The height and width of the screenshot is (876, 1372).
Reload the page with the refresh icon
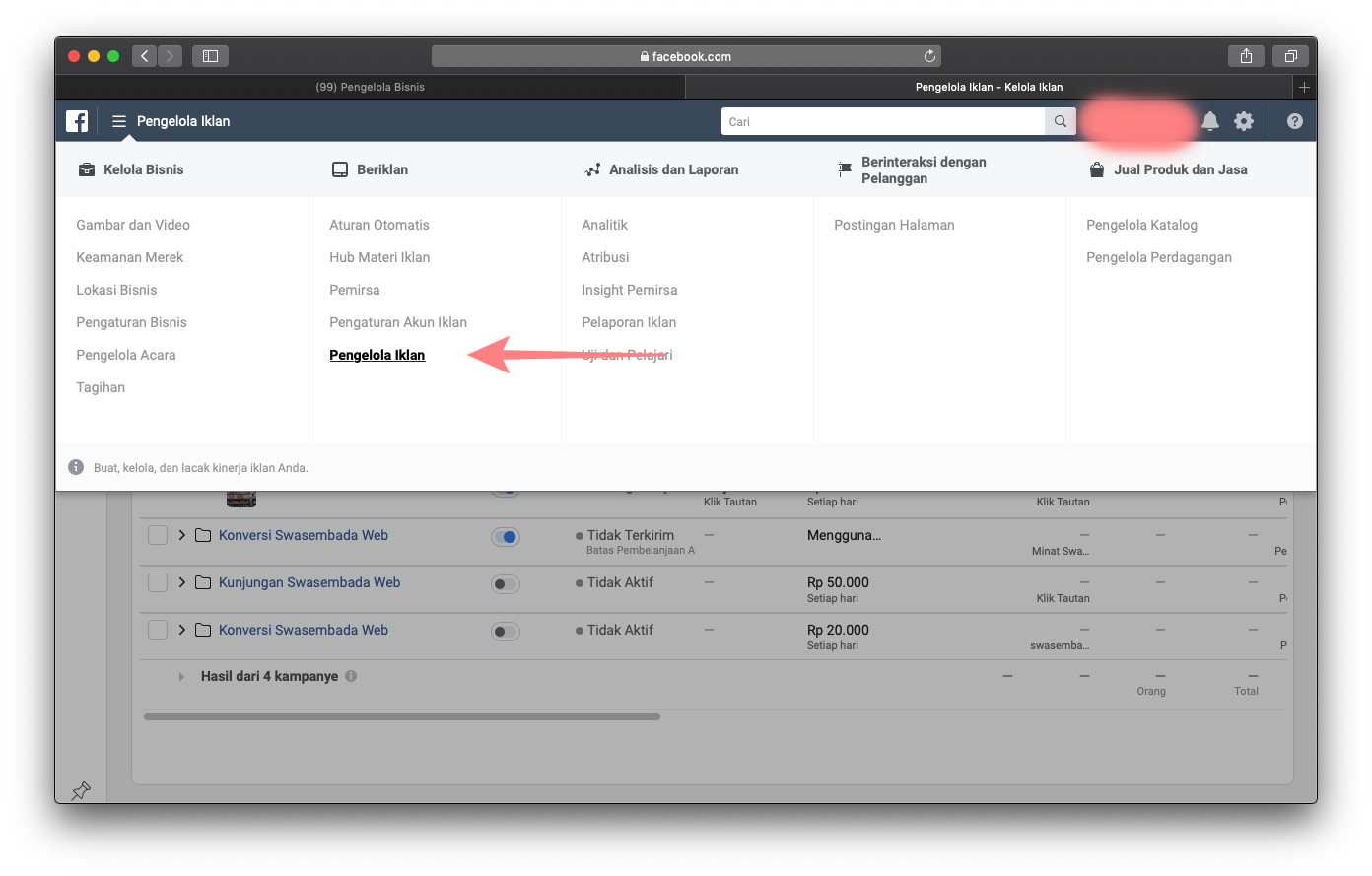coord(929,56)
